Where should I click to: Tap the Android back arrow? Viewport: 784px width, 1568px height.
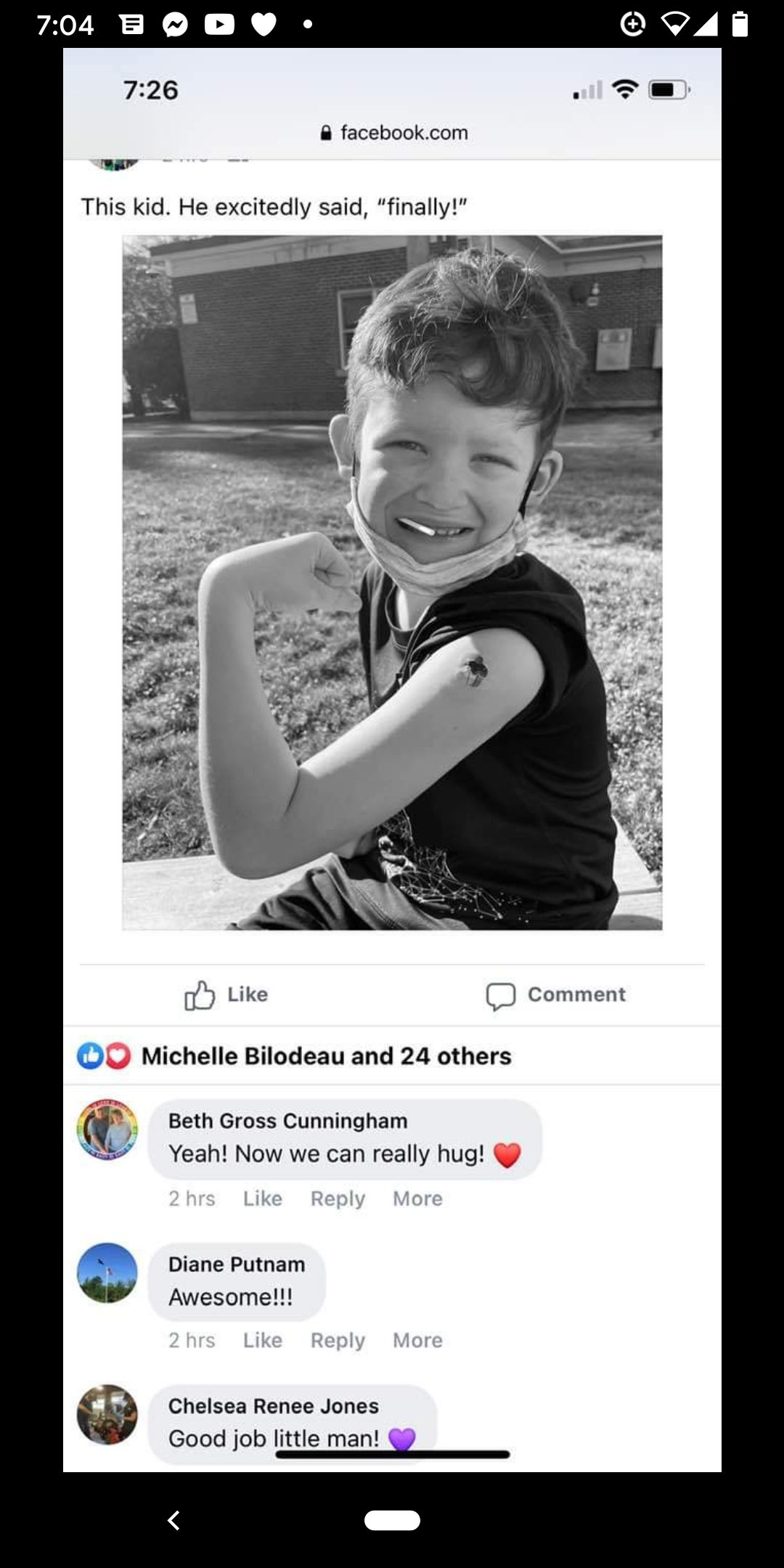(173, 1520)
